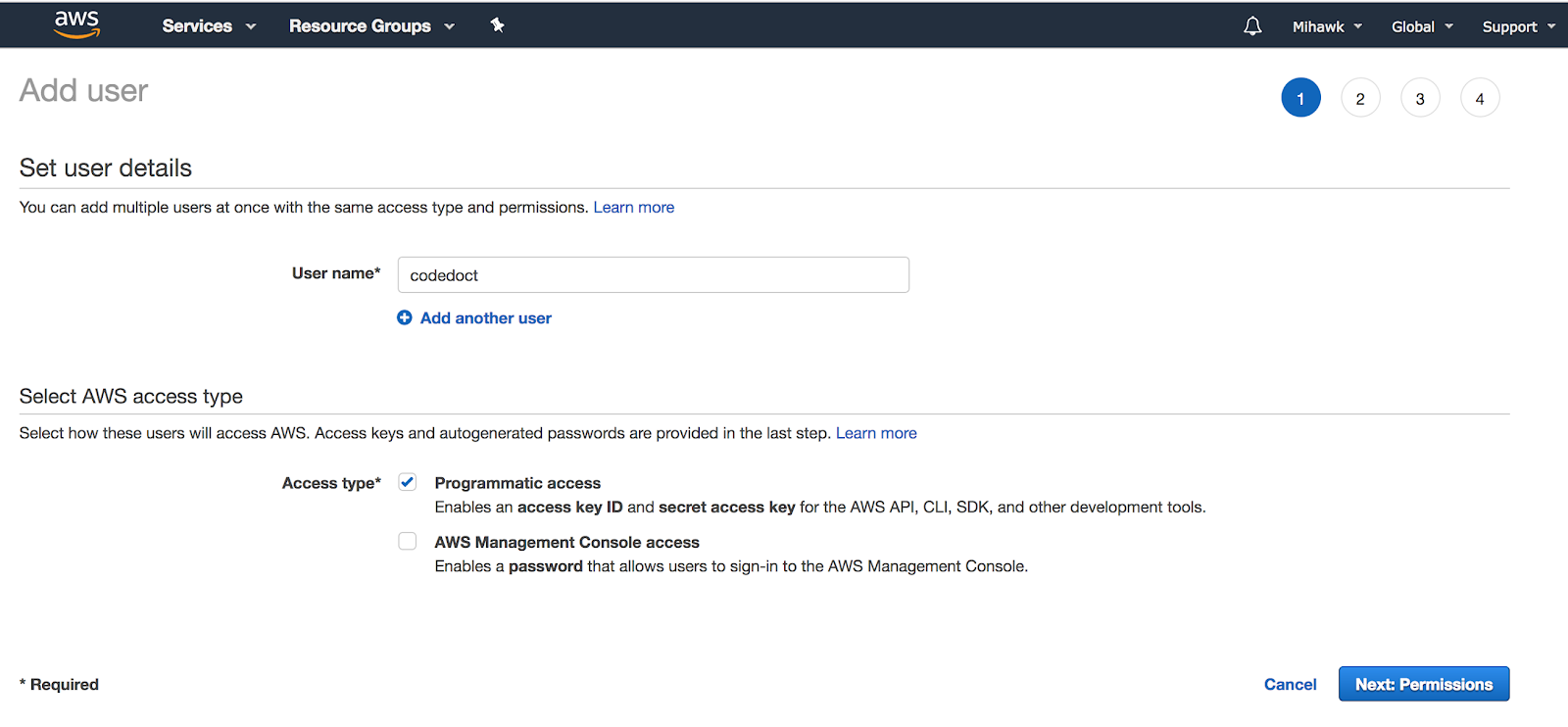1568x727 pixels.
Task: Click the Cancel link
Action: point(1290,684)
